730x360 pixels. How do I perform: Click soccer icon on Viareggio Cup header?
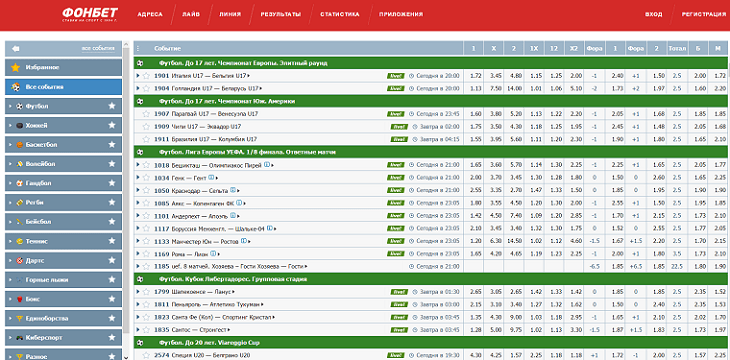[140, 343]
